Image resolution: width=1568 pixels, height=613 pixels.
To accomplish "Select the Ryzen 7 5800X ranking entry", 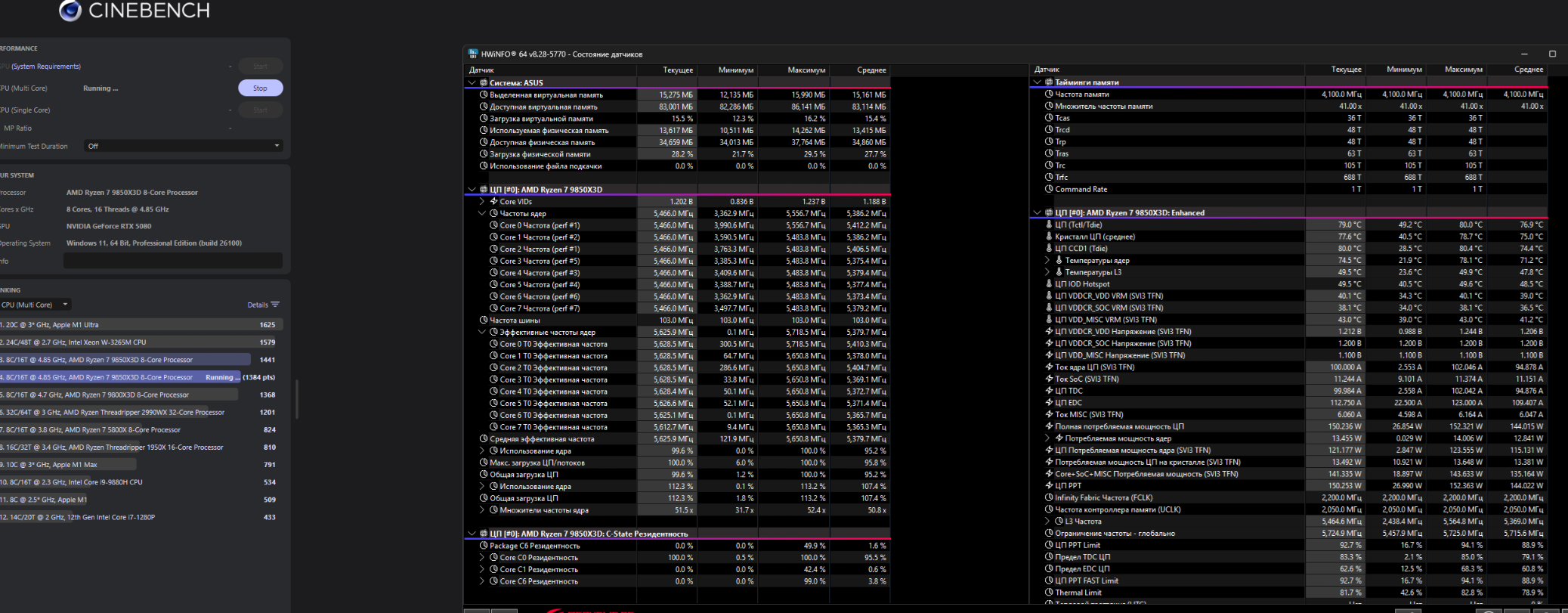I will [x=141, y=430].
